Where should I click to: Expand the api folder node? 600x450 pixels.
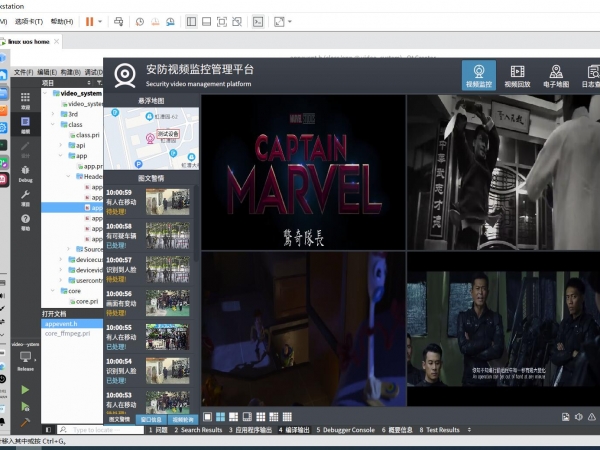[x=68, y=145]
